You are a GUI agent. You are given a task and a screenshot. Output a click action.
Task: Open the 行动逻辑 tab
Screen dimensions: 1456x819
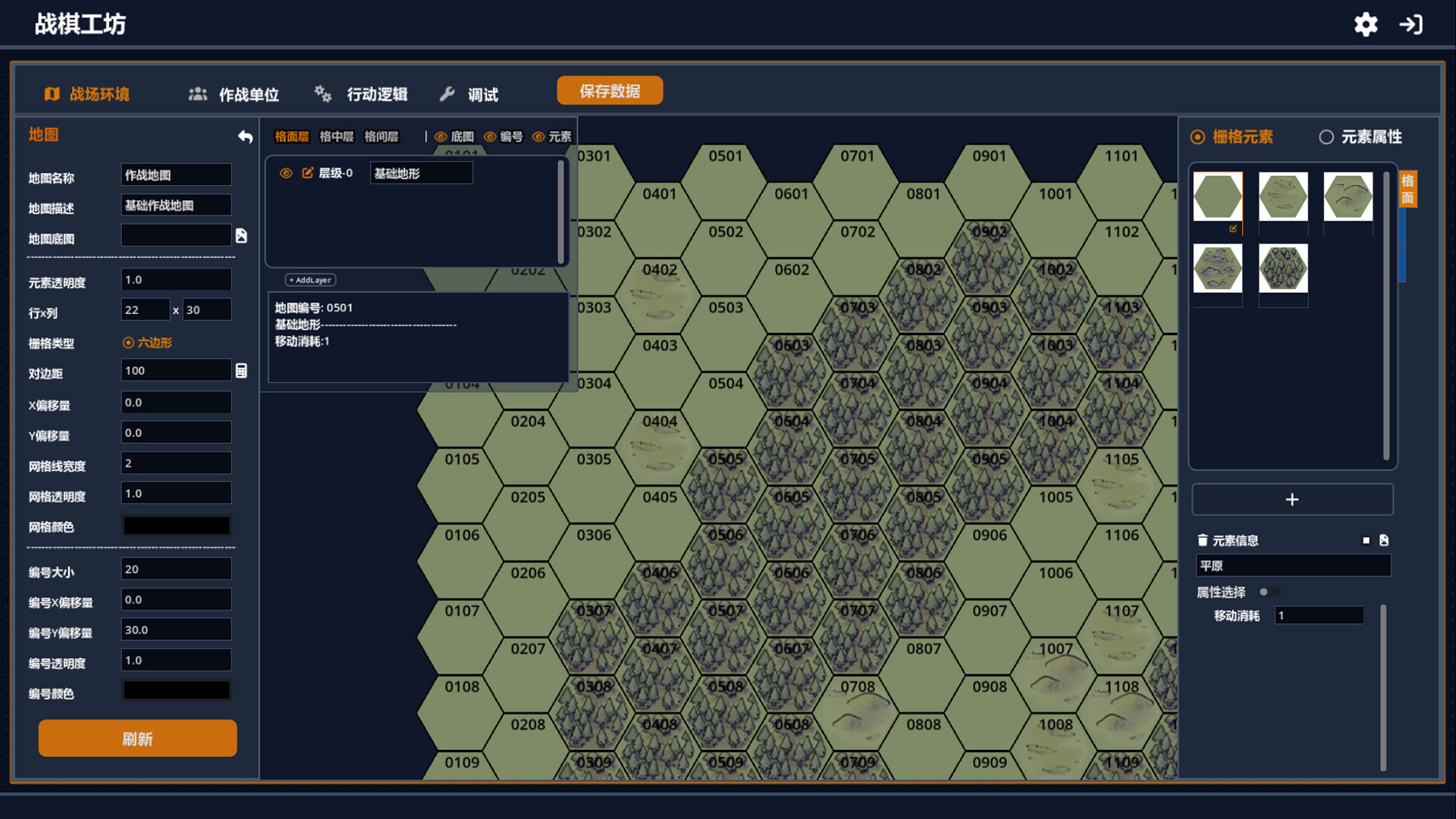(x=361, y=94)
